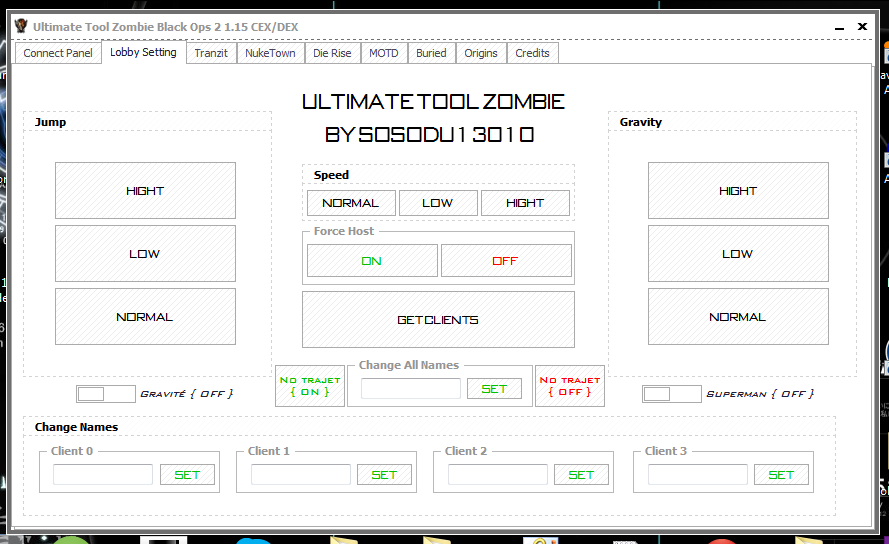Image resolution: width=889 pixels, height=544 pixels.
Task: View the Credits tab
Action: pos(532,53)
